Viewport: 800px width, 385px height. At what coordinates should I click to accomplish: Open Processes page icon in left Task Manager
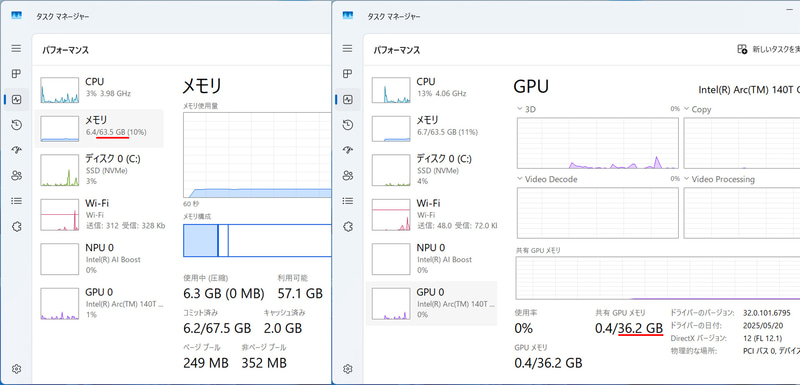pyautogui.click(x=16, y=73)
